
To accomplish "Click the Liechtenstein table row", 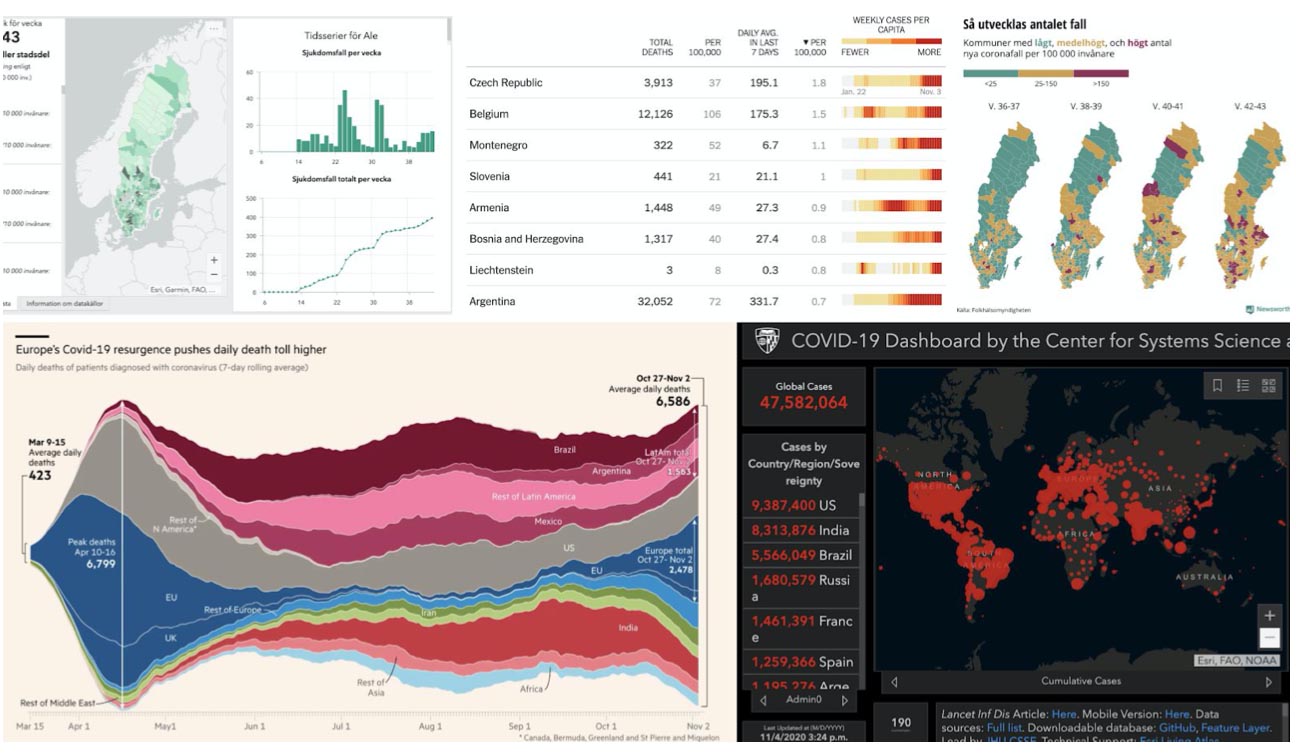I will (705, 270).
